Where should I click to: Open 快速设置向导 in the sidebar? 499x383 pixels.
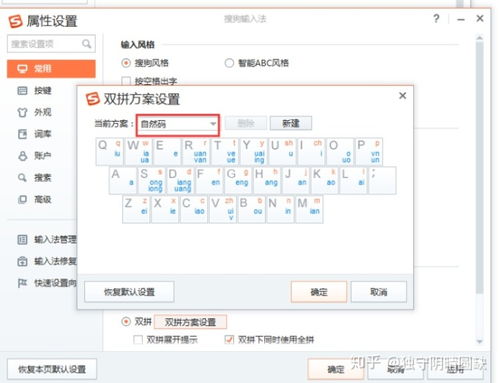(x=47, y=283)
